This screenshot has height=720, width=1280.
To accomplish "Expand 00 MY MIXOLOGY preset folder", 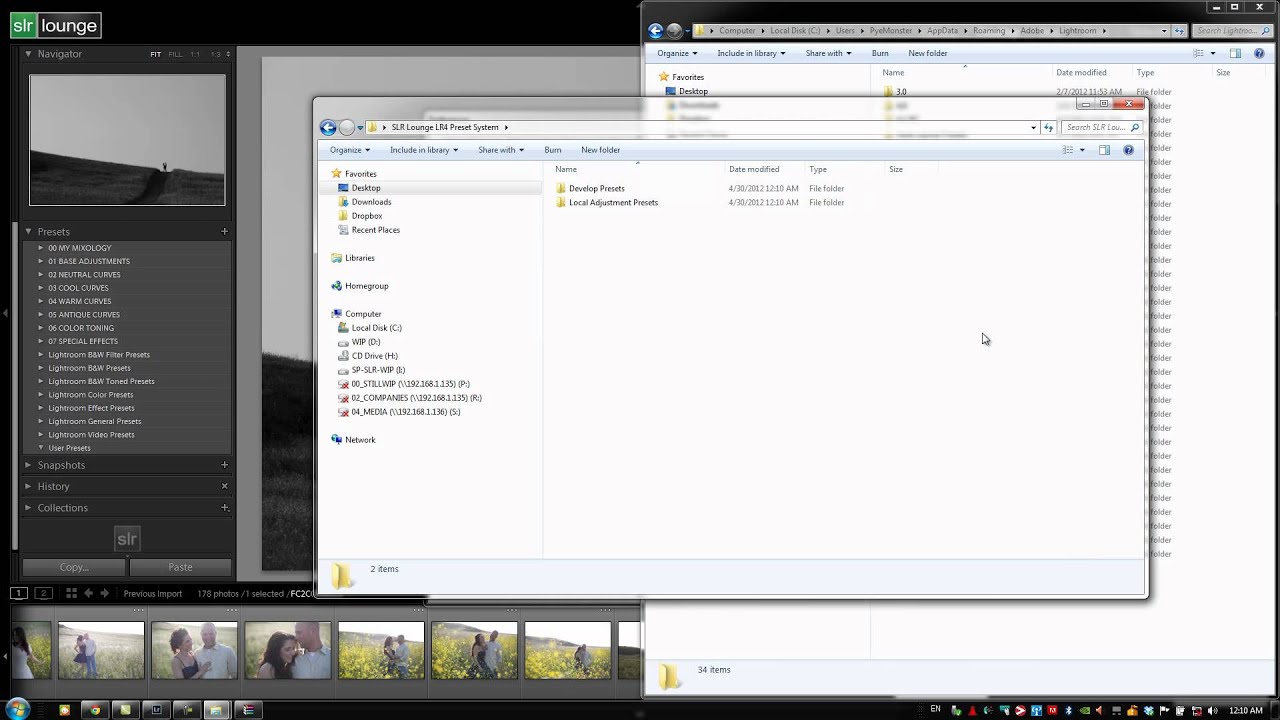I will tap(41, 248).
